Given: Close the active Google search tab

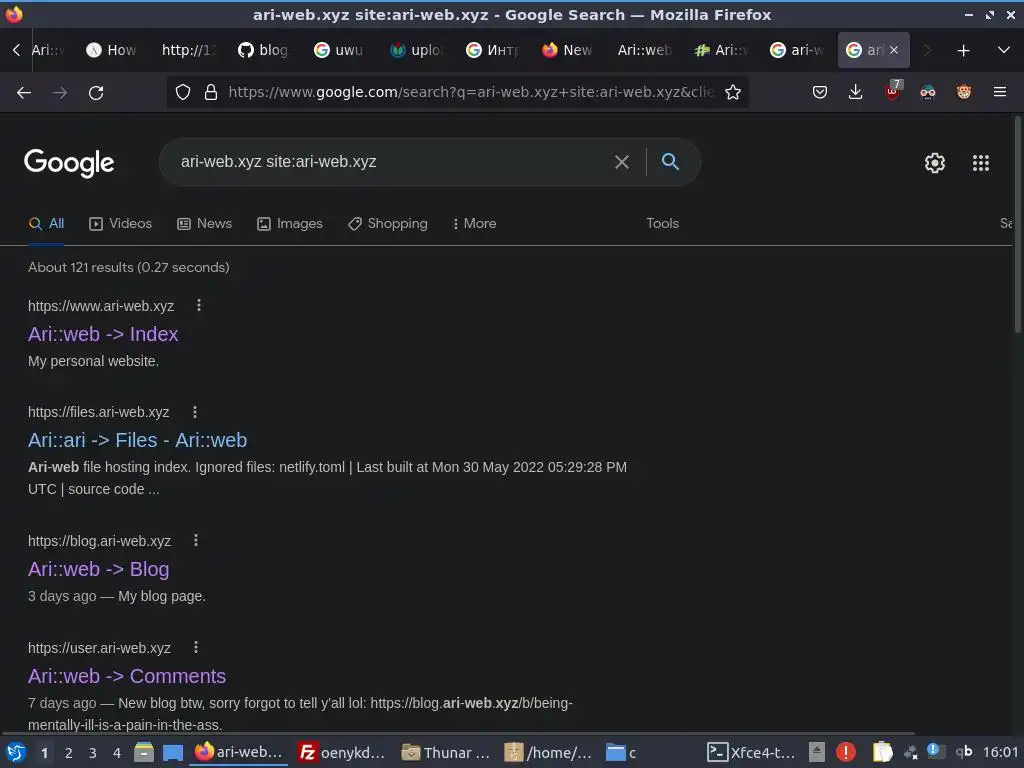Looking at the screenshot, I should click(x=893, y=50).
